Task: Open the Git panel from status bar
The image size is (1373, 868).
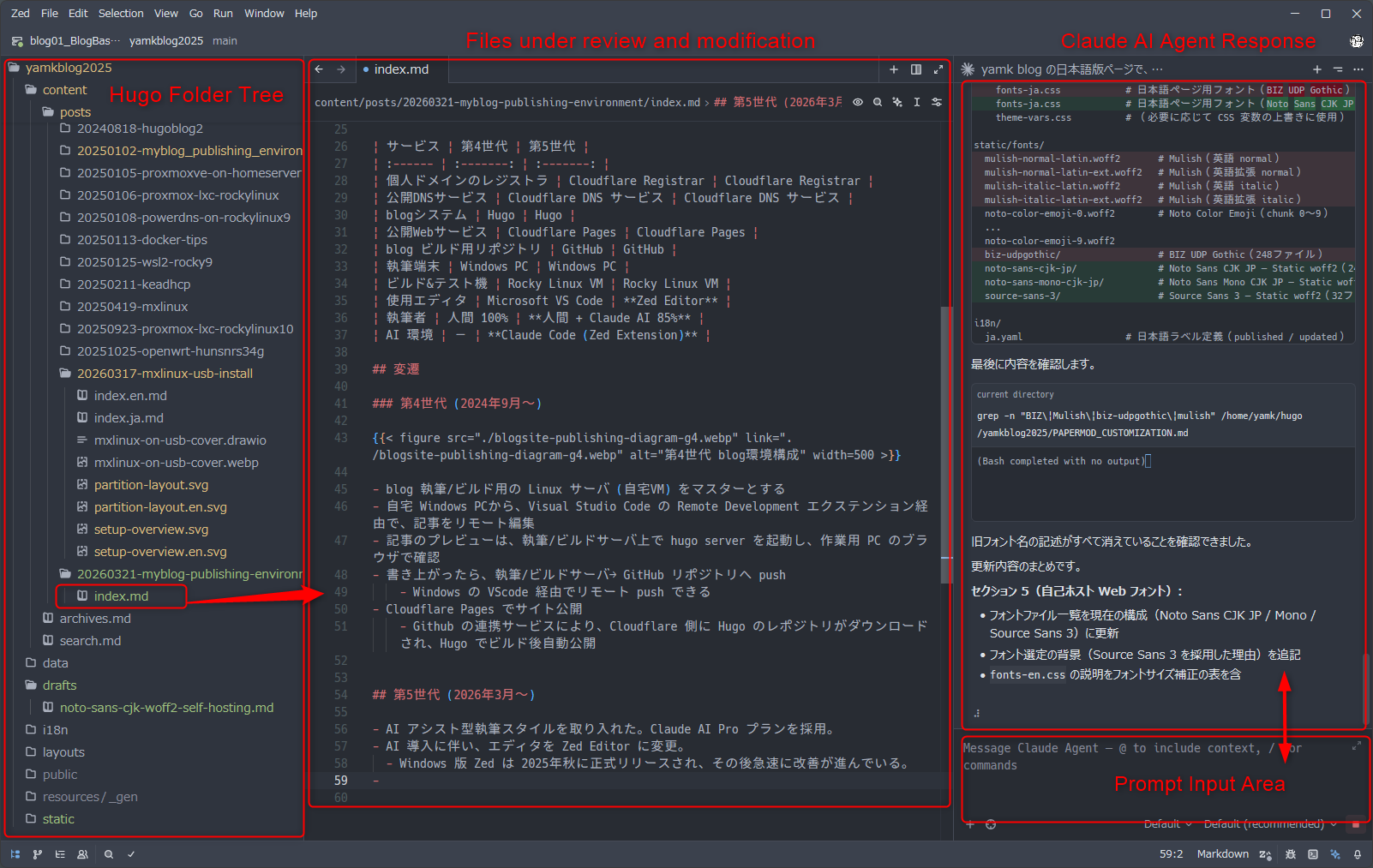Action: tap(38, 854)
